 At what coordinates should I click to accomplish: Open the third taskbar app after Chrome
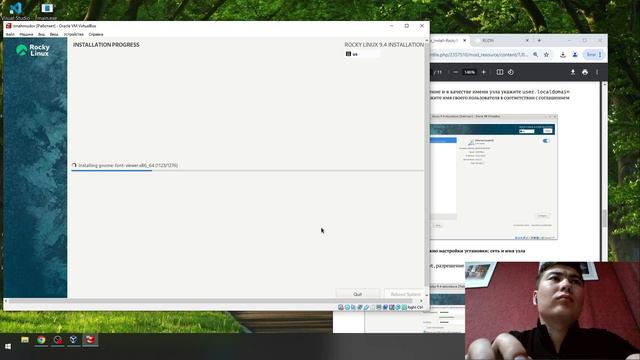point(58,340)
